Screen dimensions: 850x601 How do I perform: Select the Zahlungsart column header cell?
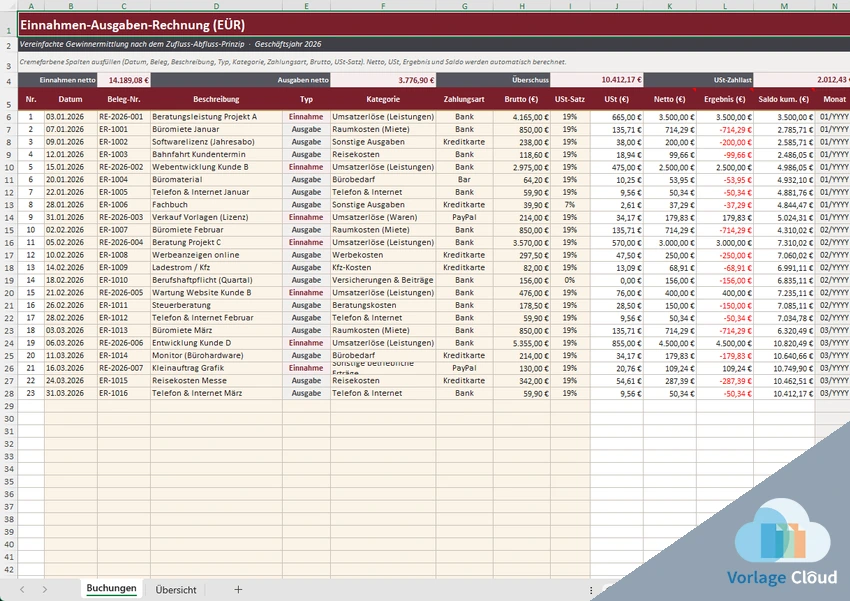464,99
